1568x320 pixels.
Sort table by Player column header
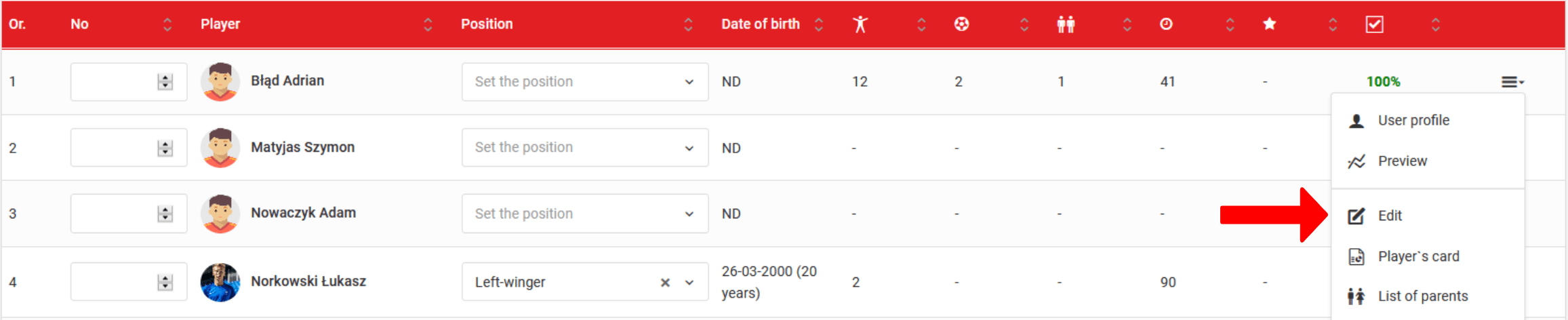220,24
